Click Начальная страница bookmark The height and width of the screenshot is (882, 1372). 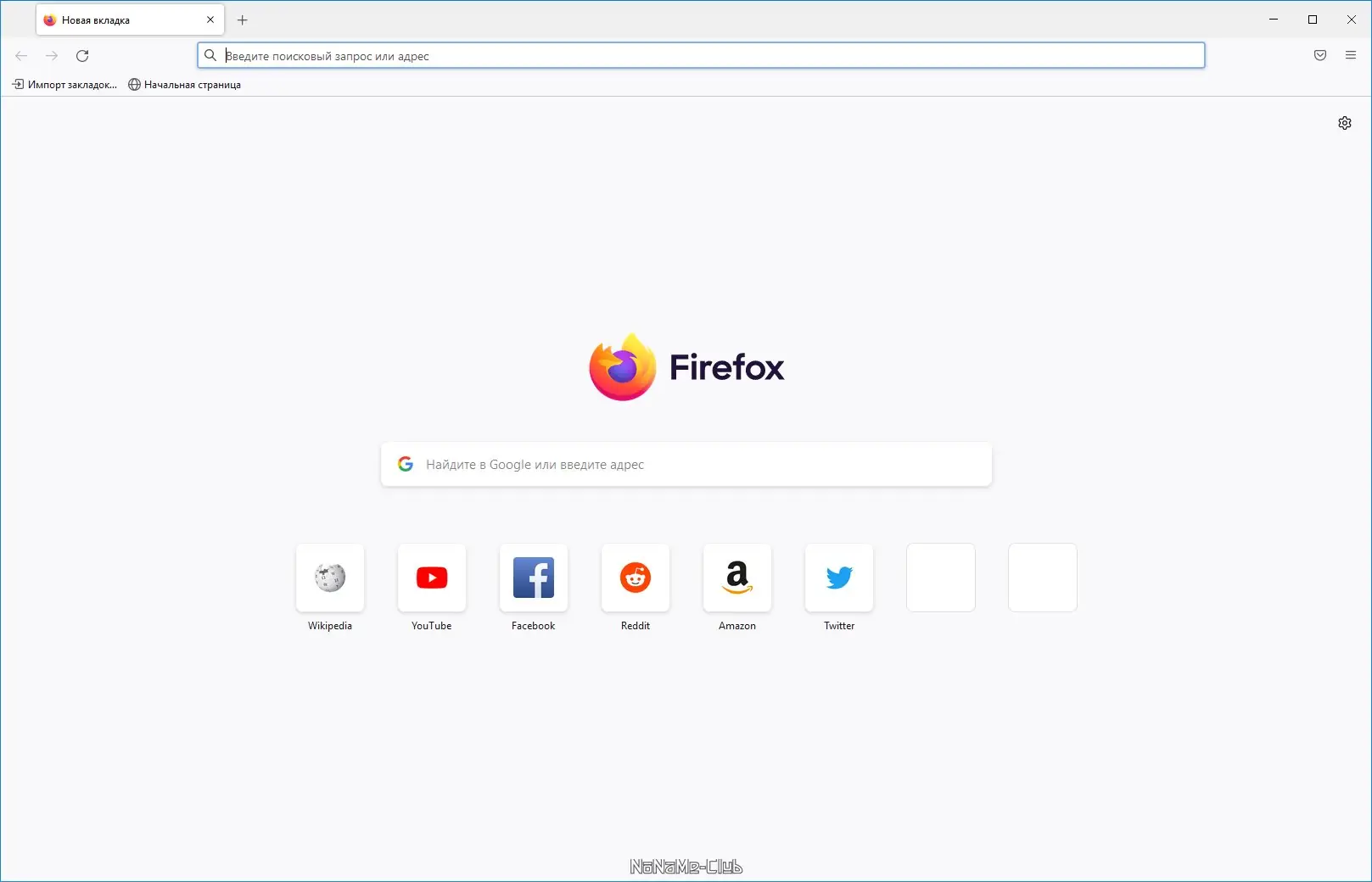(x=185, y=84)
